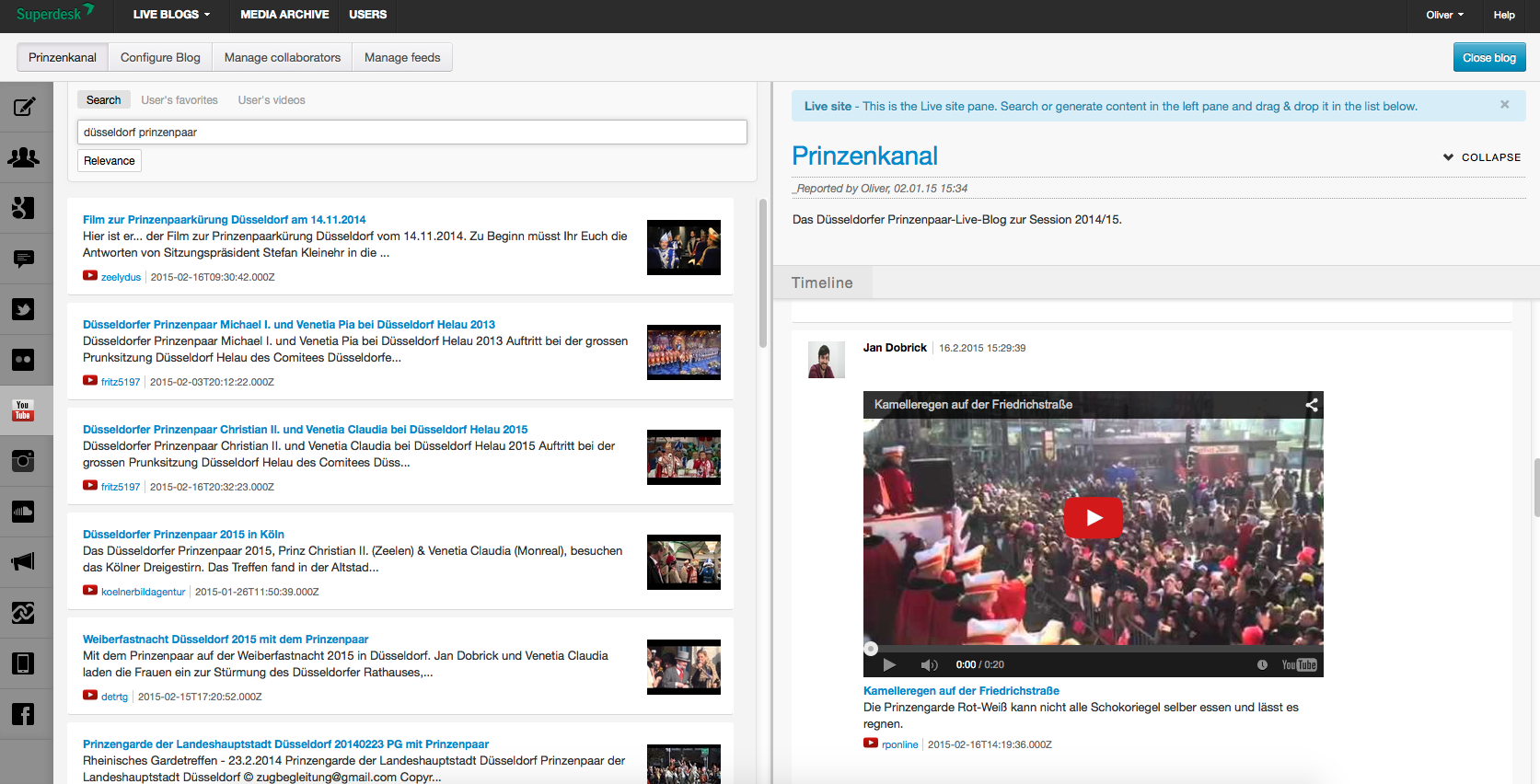Click the zeelydus author link
This screenshot has height=784, width=1540.
point(121,277)
